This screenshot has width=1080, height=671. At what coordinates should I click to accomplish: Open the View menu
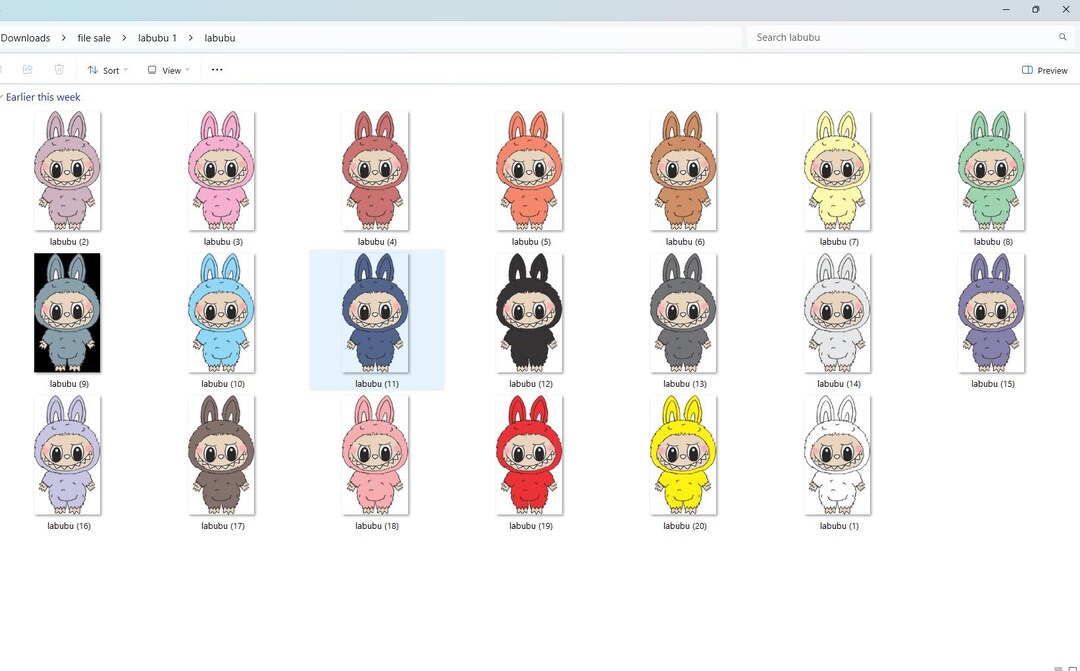(x=170, y=70)
